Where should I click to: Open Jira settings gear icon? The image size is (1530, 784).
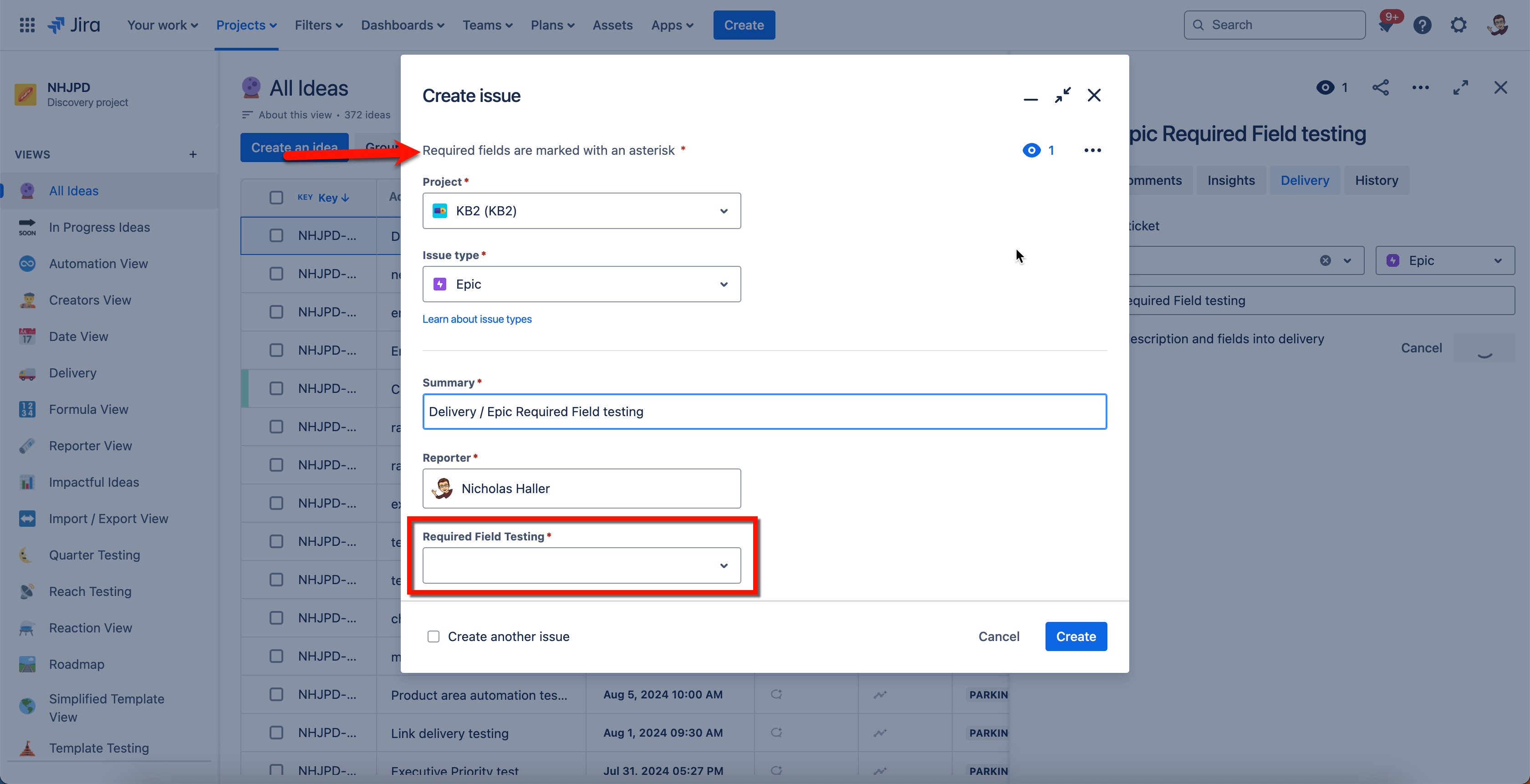(x=1459, y=24)
